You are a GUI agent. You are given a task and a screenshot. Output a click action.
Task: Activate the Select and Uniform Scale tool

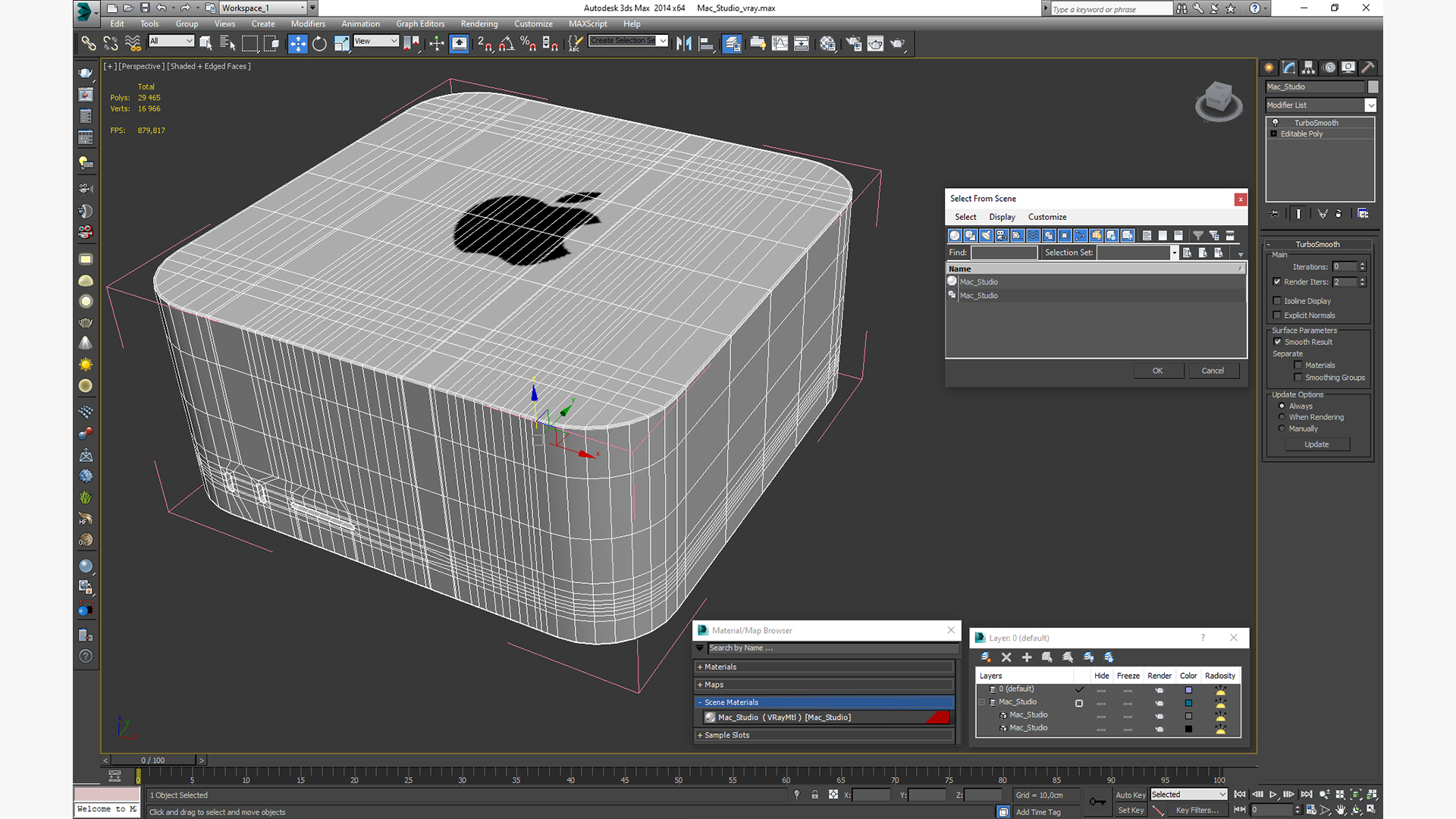[341, 43]
